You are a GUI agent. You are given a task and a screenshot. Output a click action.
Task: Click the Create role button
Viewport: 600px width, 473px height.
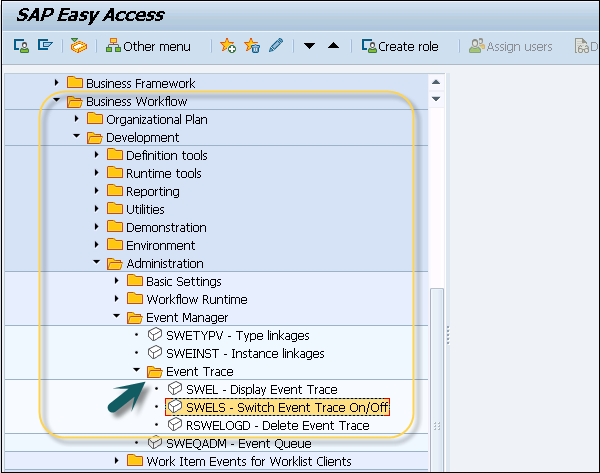click(400, 46)
